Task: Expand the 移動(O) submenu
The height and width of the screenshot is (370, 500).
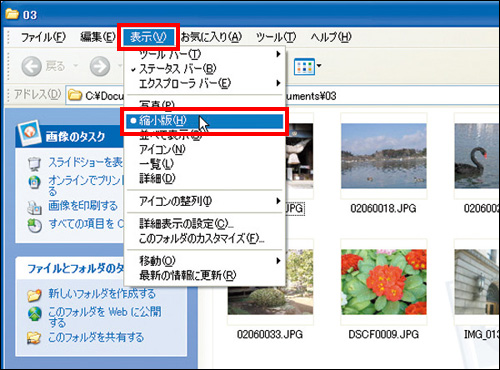Action: [205, 261]
